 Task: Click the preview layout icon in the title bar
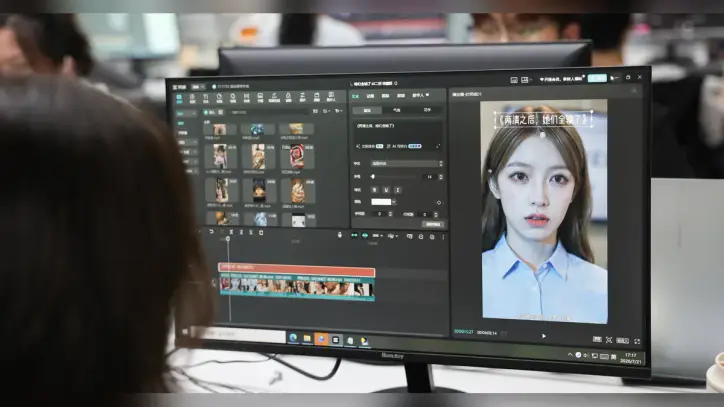[514, 80]
